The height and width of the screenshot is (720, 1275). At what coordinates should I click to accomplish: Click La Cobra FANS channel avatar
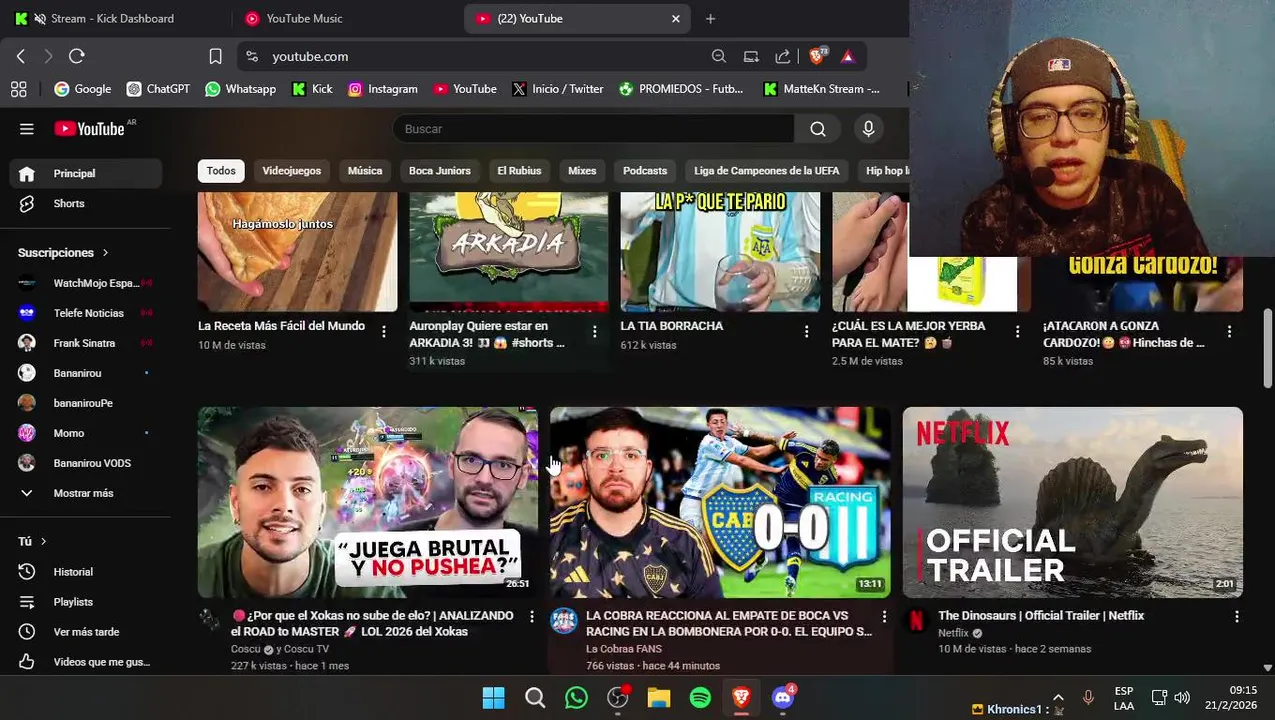coord(564,620)
